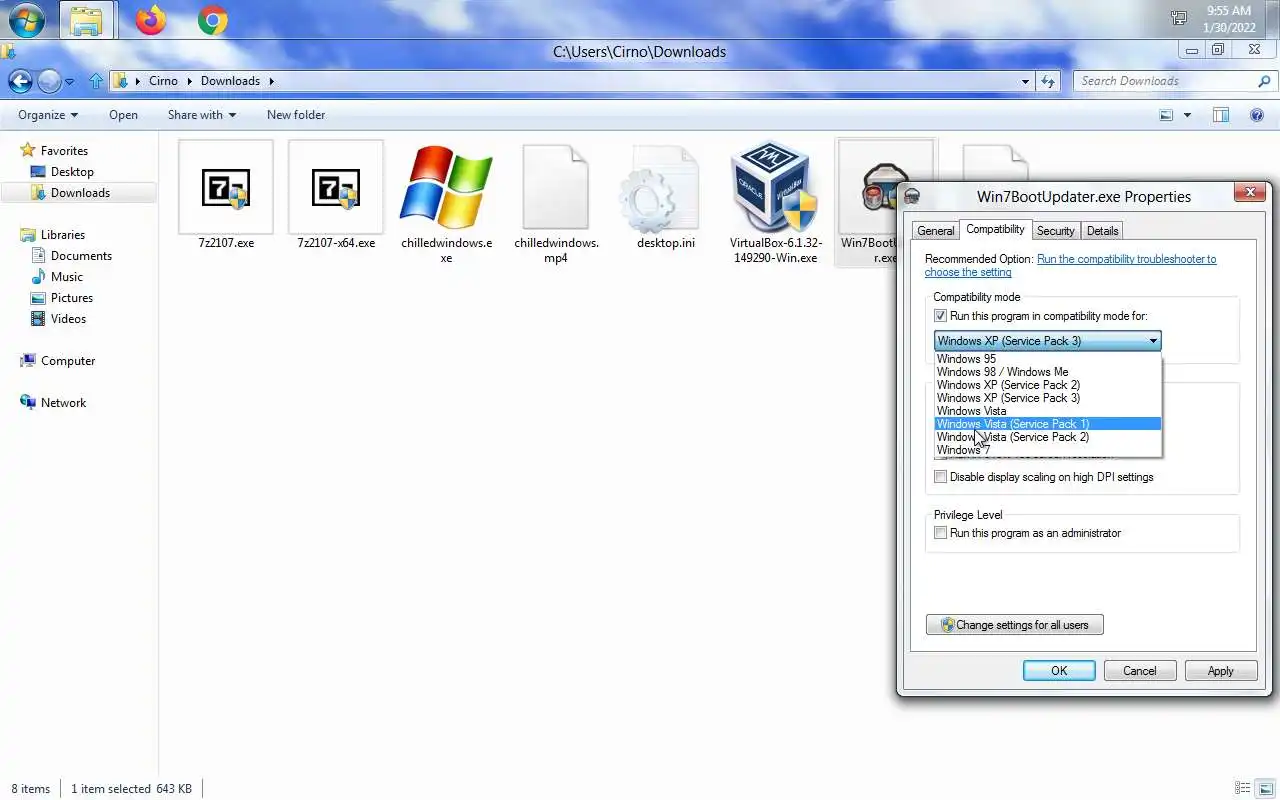1280x800 pixels.
Task: Click Cirno in the address breadcrumb
Action: pyautogui.click(x=163, y=81)
